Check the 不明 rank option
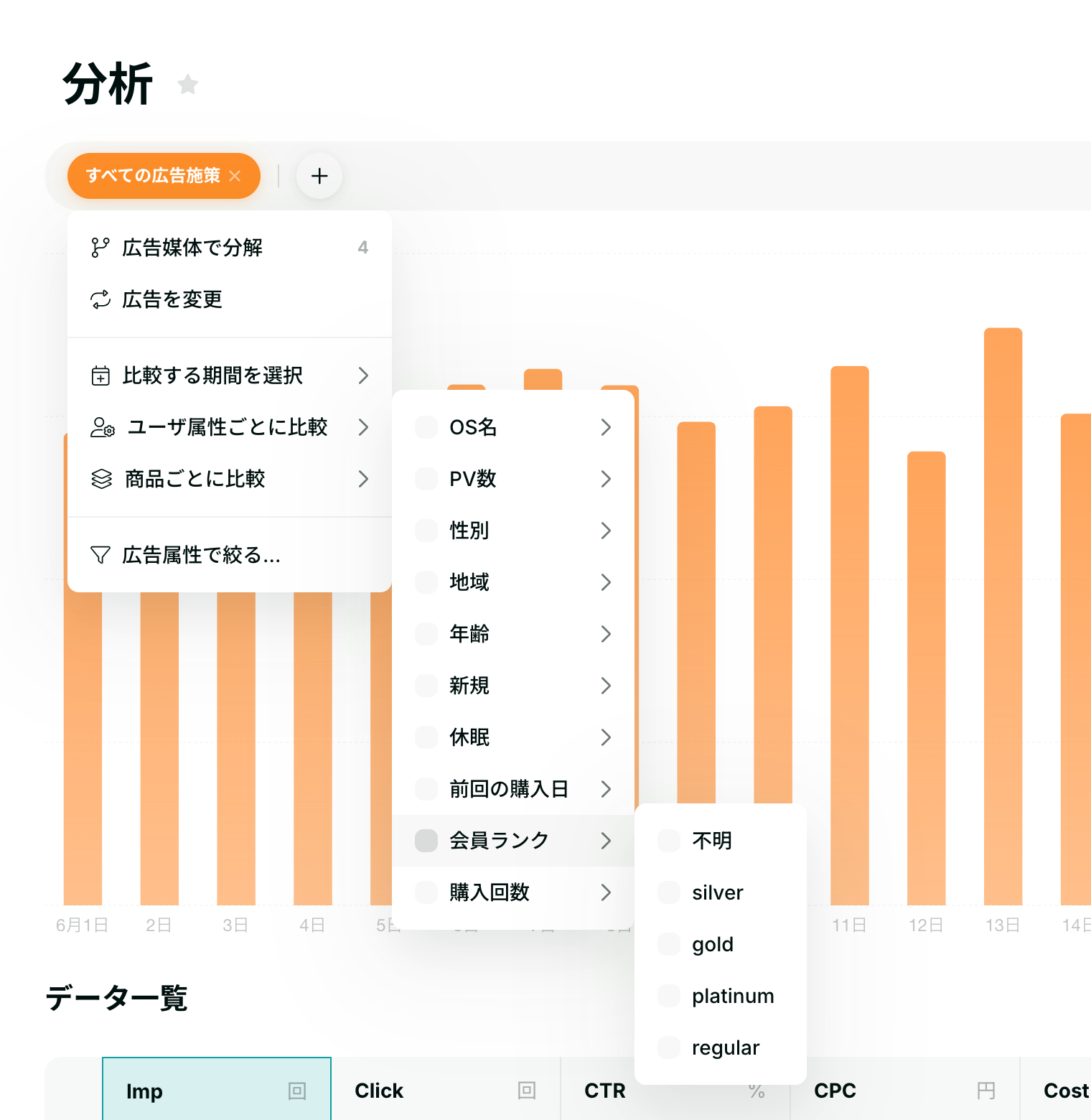 pyautogui.click(x=669, y=841)
